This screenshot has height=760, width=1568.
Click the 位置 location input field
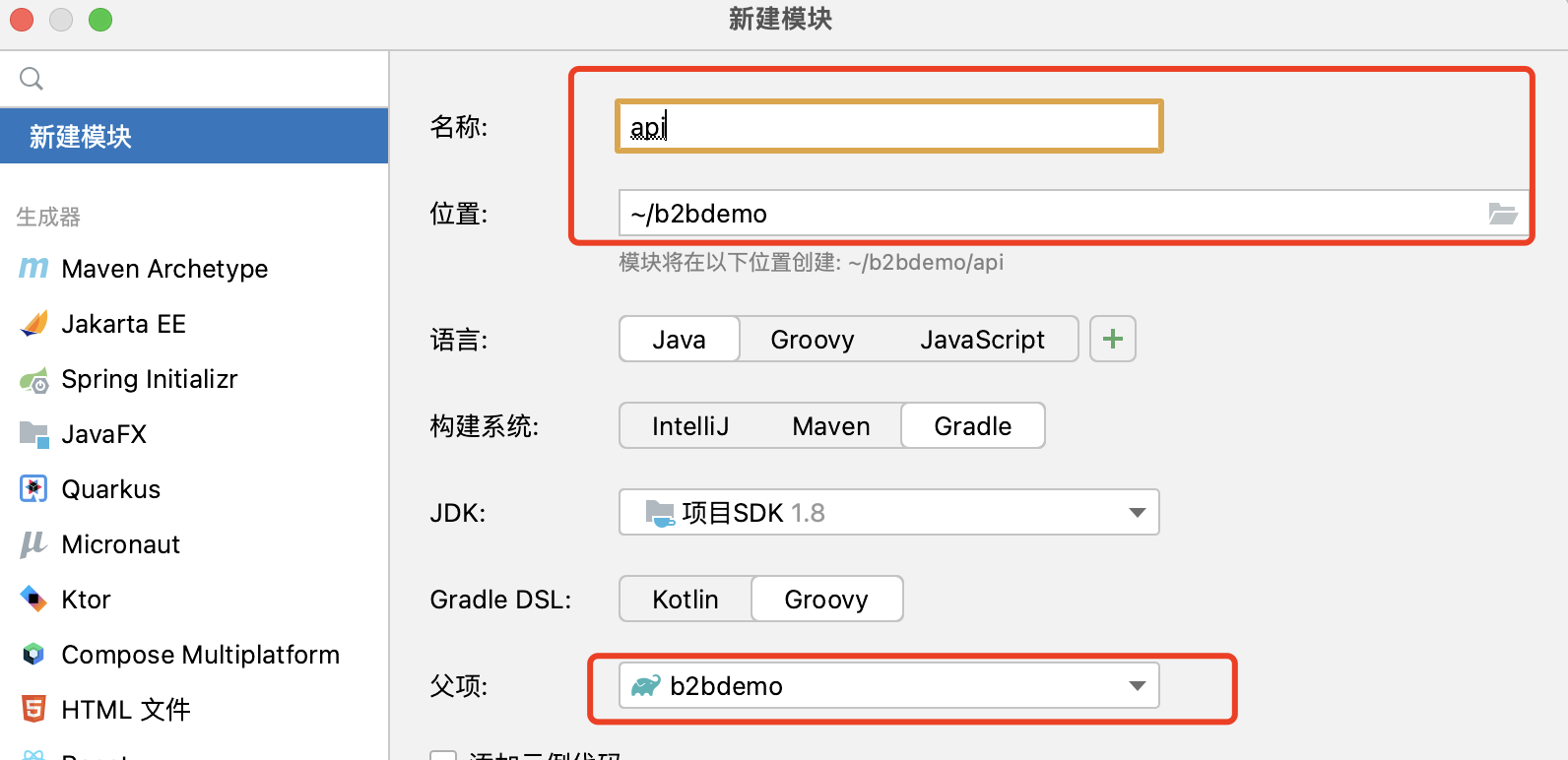pos(1052,214)
